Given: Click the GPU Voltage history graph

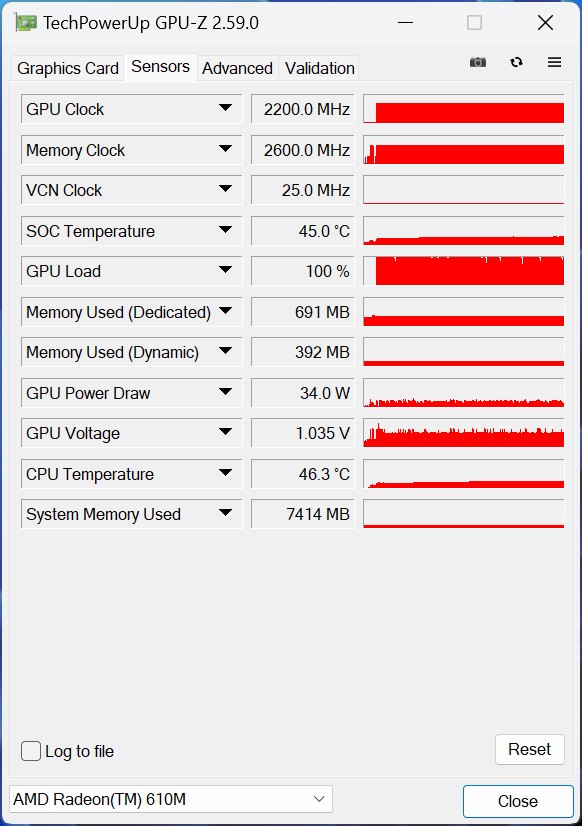Looking at the screenshot, I should tap(463, 433).
